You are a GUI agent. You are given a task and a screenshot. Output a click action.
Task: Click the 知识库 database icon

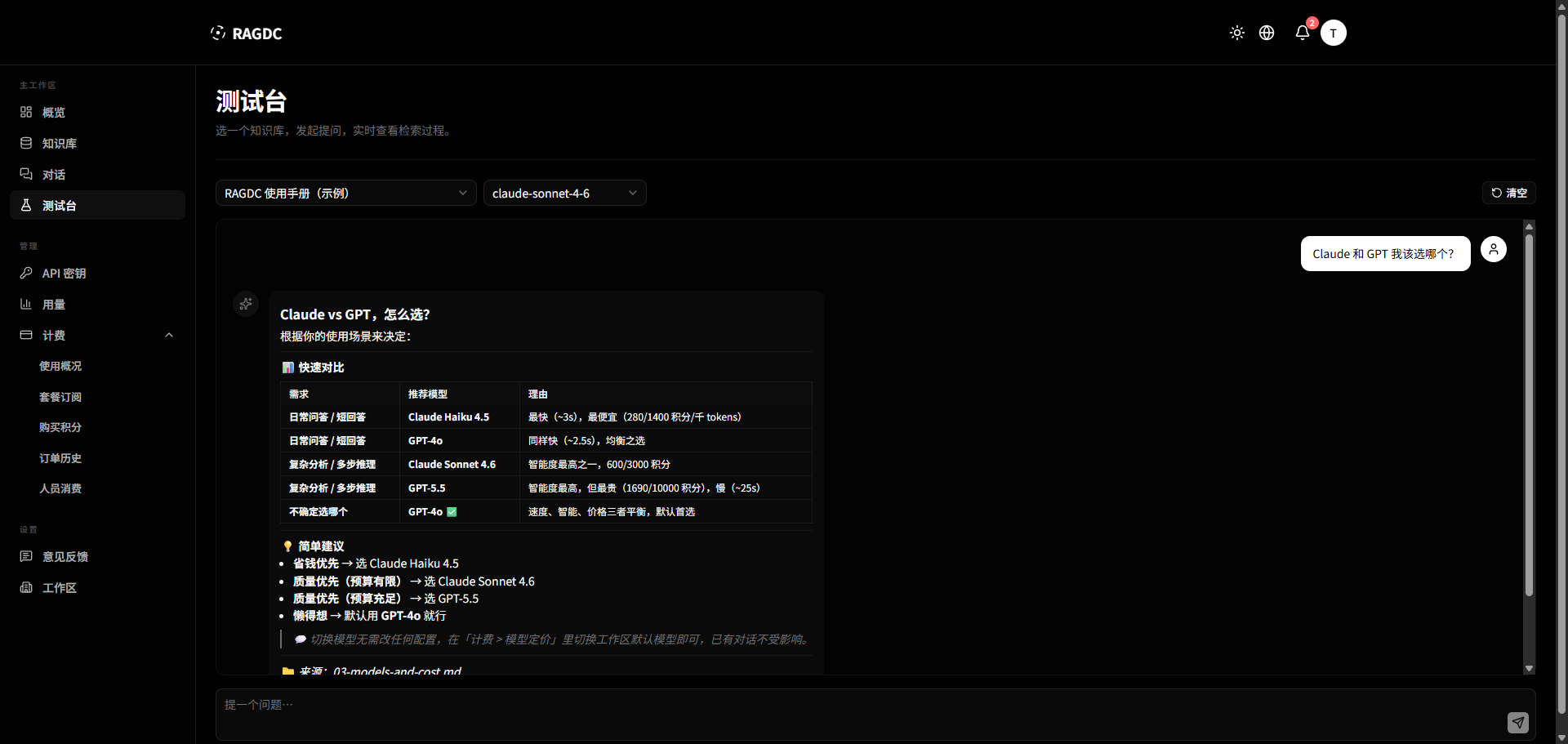tap(26, 143)
